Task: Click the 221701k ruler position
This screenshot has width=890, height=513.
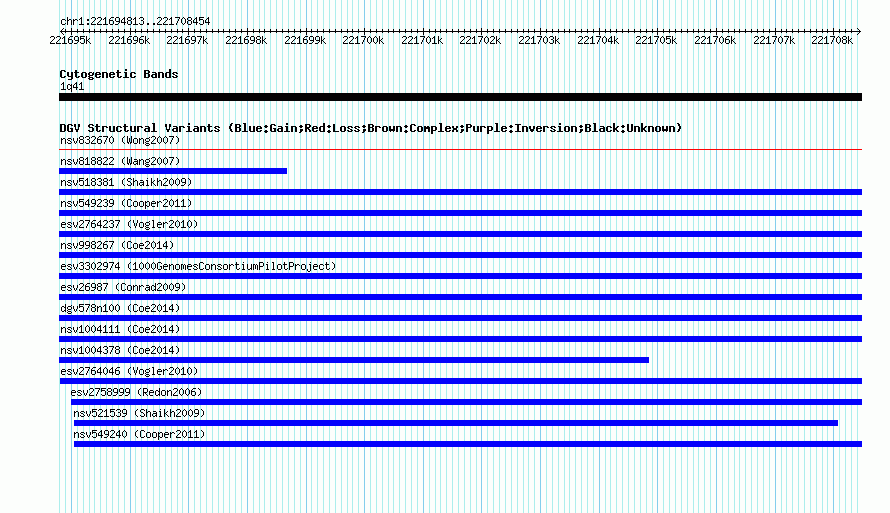Action: point(422,40)
